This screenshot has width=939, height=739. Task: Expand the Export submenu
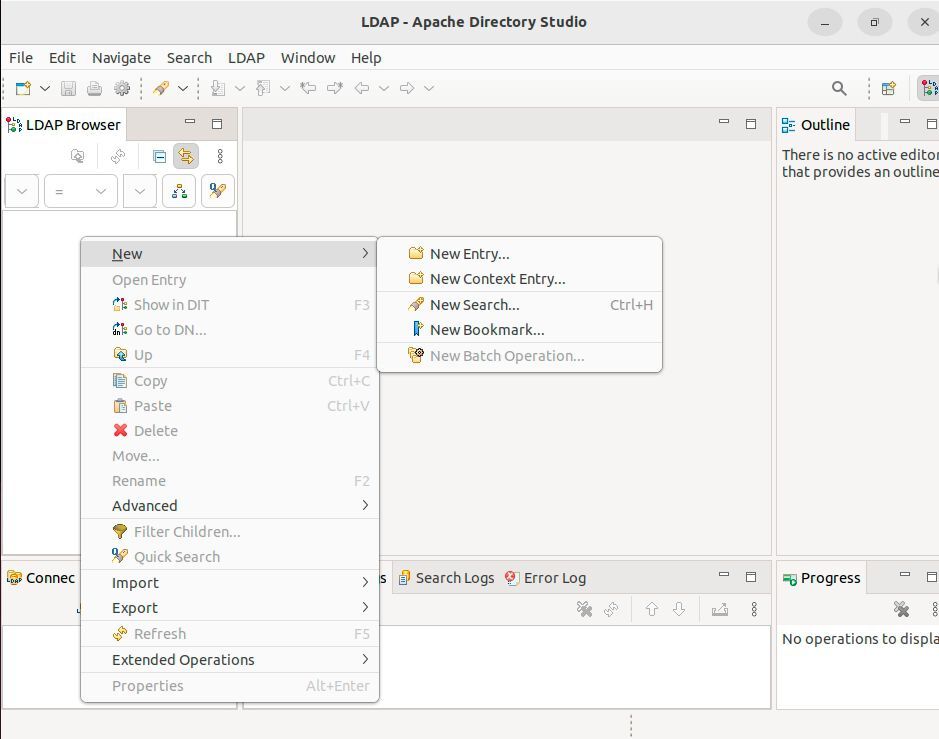click(x=134, y=607)
